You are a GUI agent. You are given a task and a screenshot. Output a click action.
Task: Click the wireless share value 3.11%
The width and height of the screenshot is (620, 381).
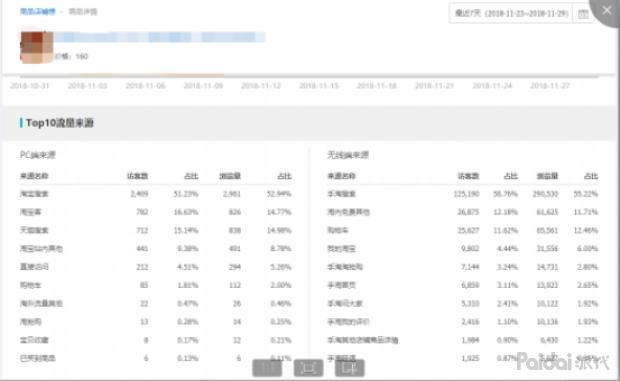(x=507, y=285)
